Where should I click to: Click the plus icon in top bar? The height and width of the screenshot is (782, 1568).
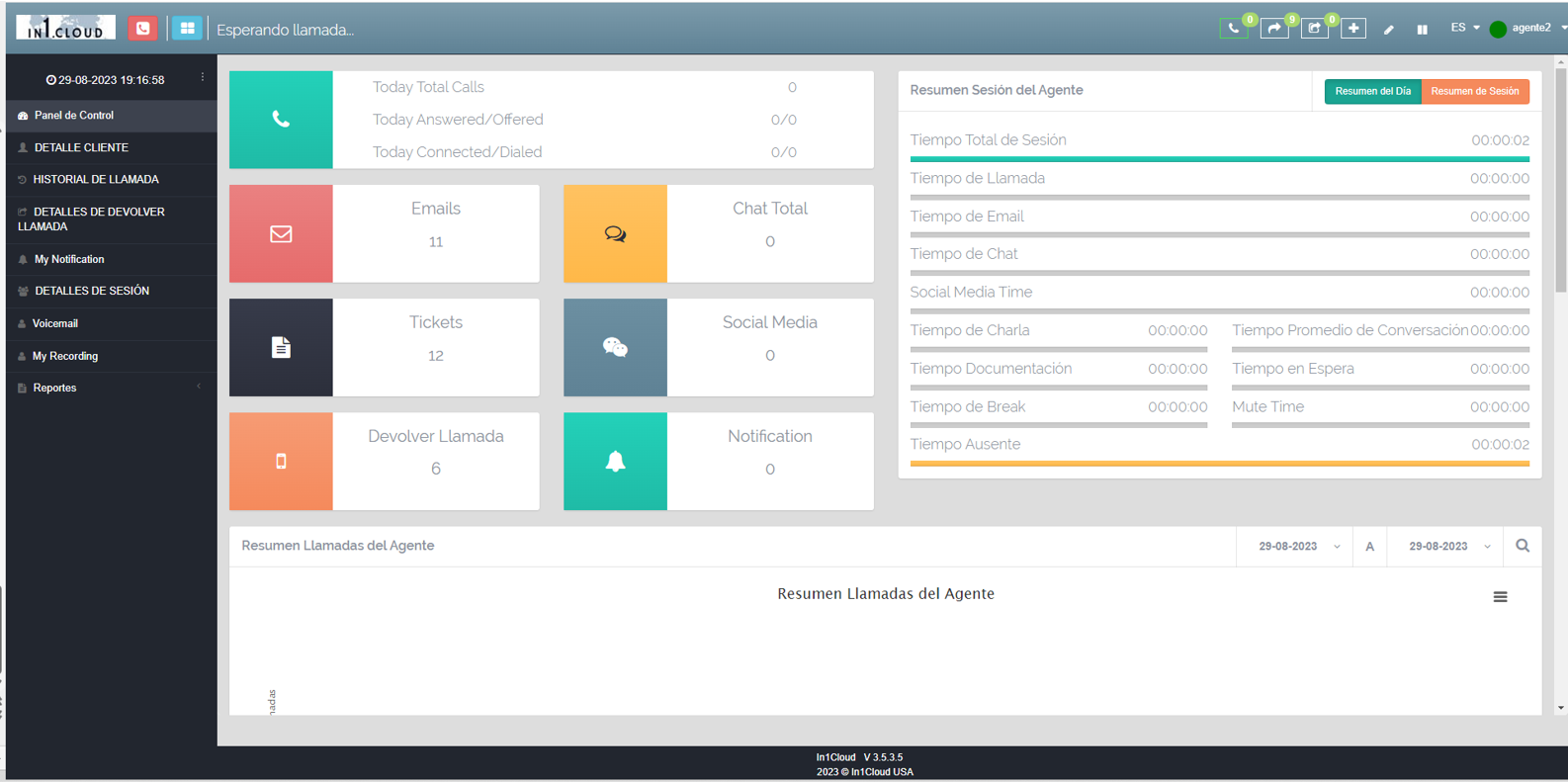pos(1353,29)
